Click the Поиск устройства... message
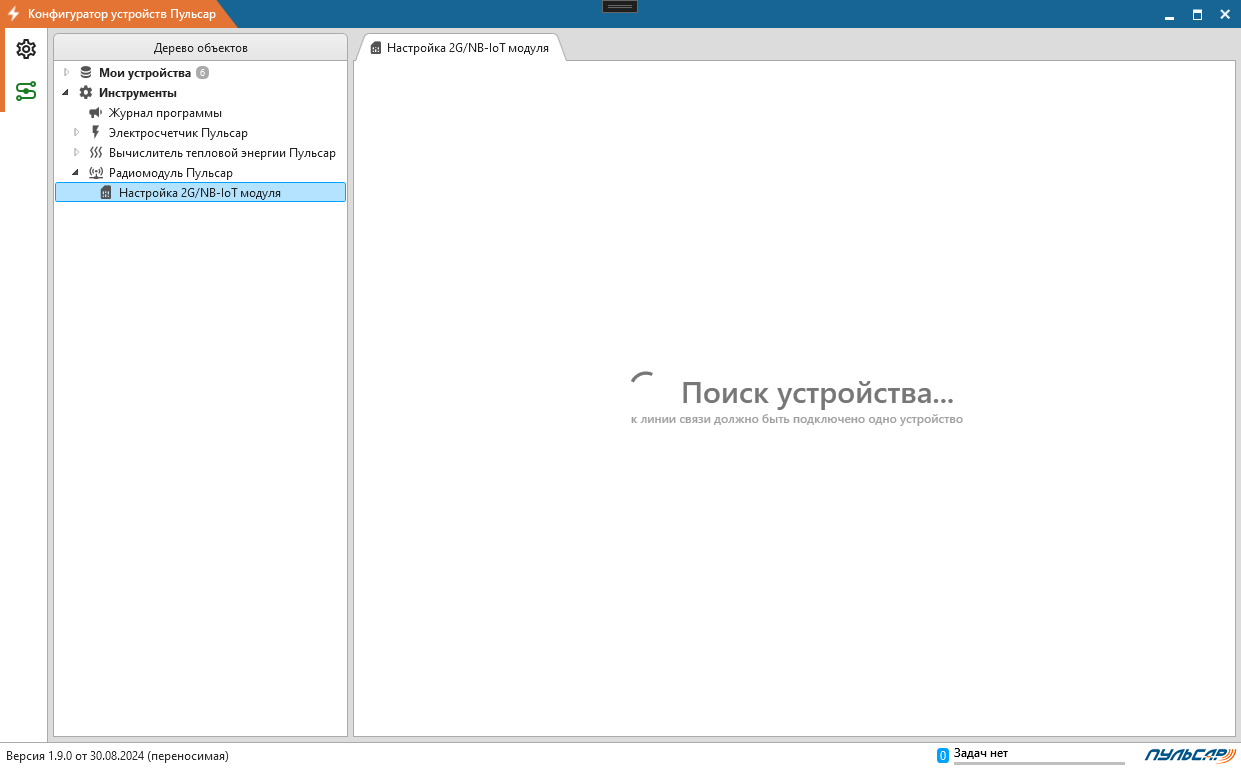Screen dimensions: 1241x768 [818, 392]
